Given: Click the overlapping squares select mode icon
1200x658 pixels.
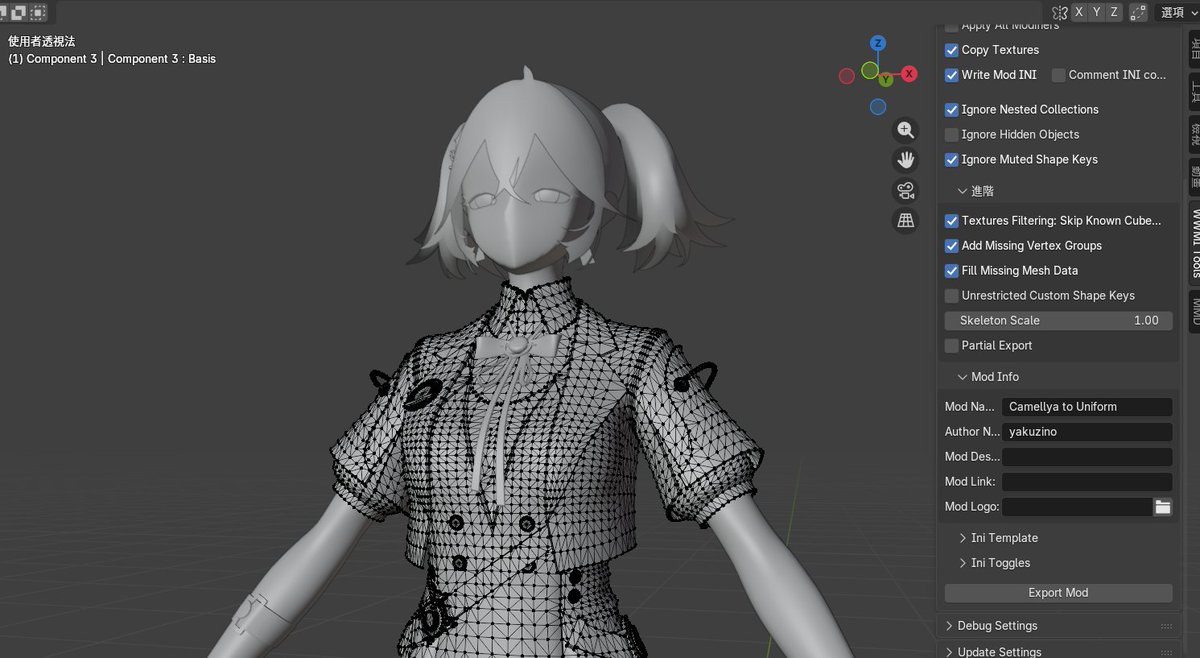Looking at the screenshot, I should [20, 12].
